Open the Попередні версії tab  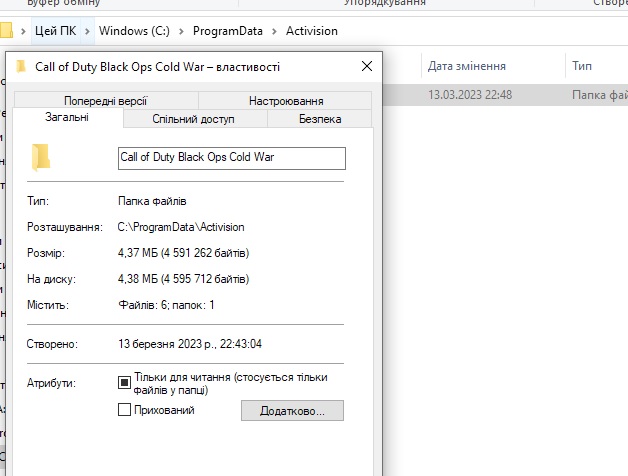tap(106, 101)
